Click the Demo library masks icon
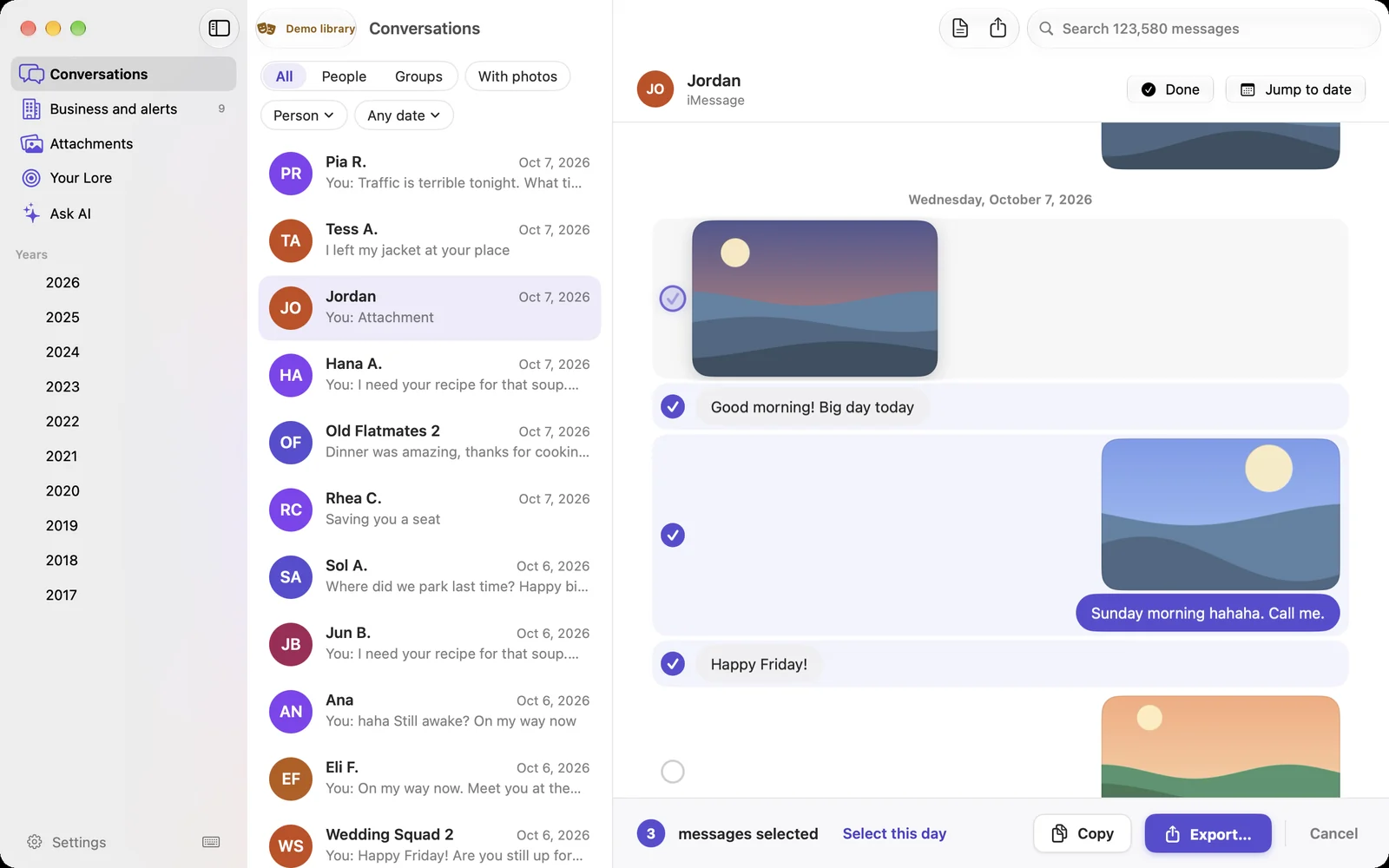Image resolution: width=1389 pixels, height=868 pixels. [x=267, y=29]
